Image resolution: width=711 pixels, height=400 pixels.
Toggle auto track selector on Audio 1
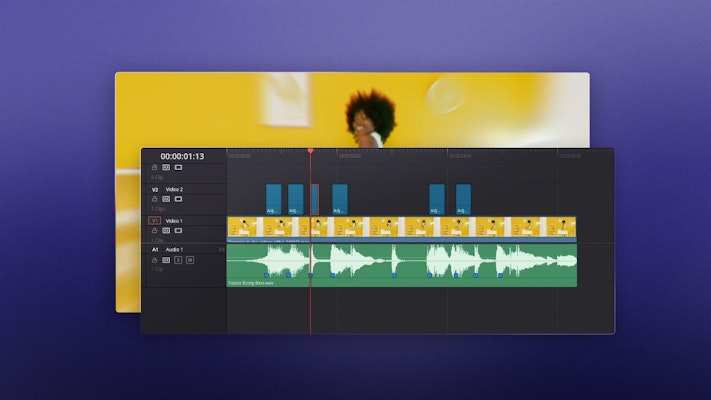(166, 260)
